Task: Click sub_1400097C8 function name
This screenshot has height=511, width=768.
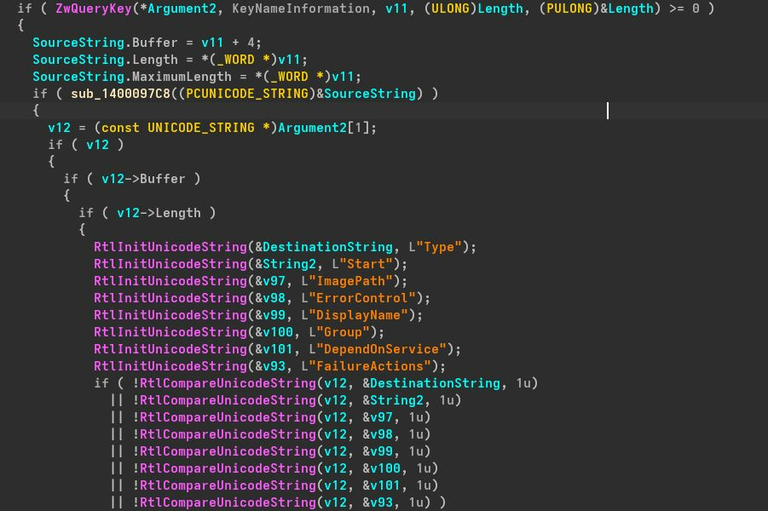Action: pos(120,94)
